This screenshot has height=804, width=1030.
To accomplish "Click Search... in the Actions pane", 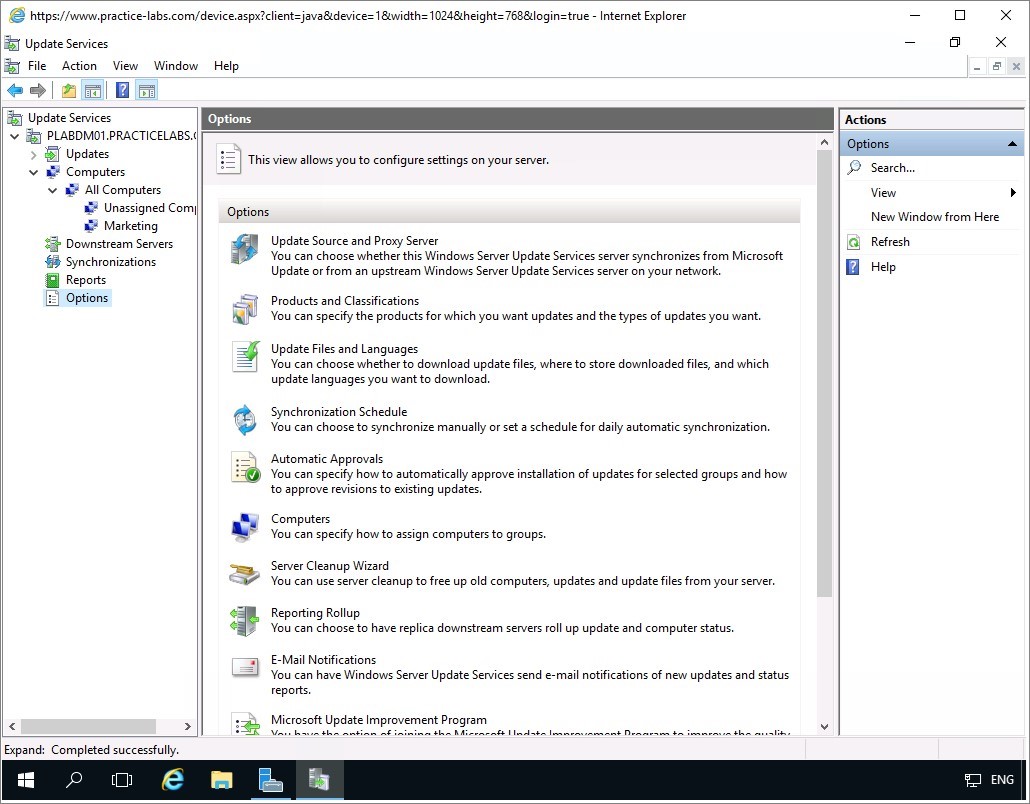I will [x=892, y=168].
